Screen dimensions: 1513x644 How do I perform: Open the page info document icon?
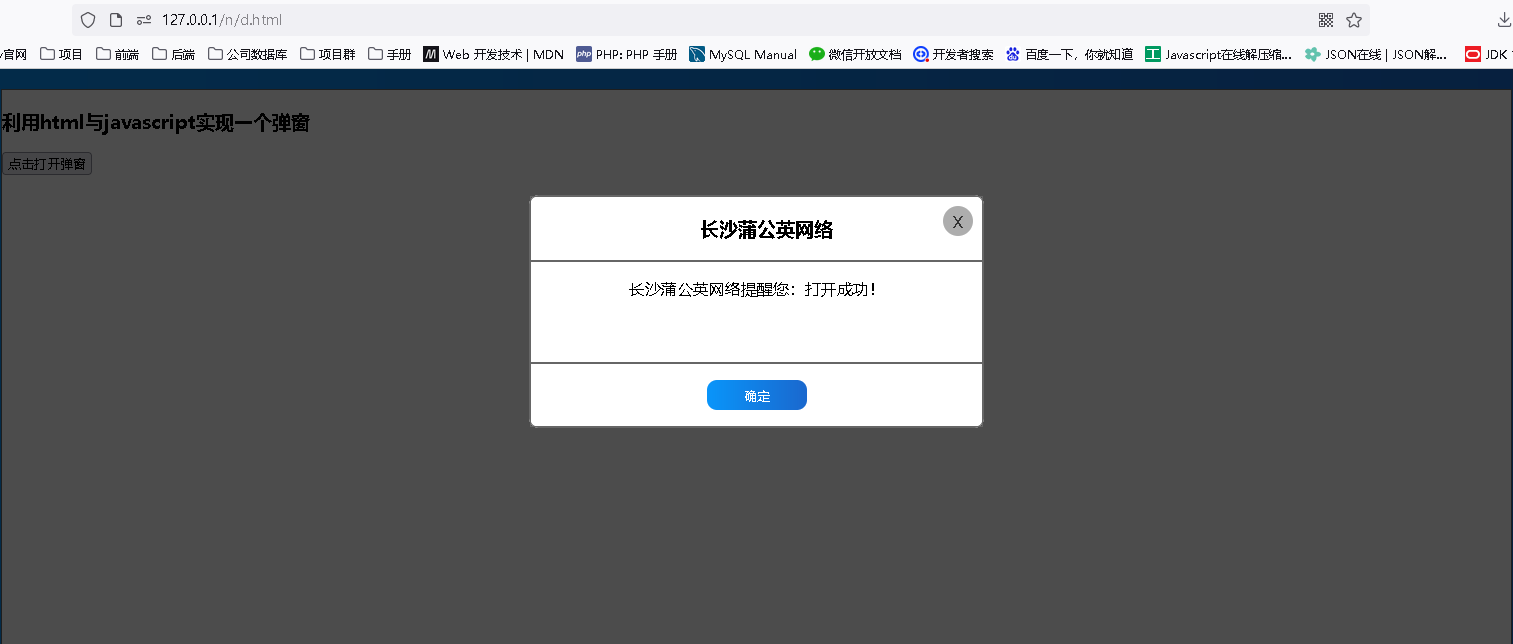point(116,20)
